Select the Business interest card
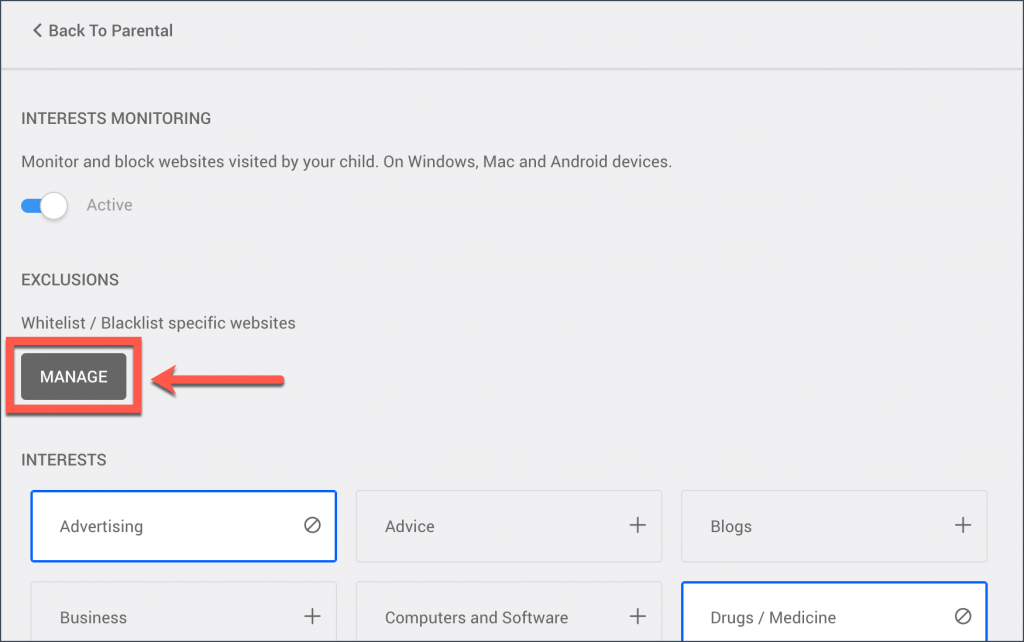Viewport: 1024px width, 642px height. point(184,612)
